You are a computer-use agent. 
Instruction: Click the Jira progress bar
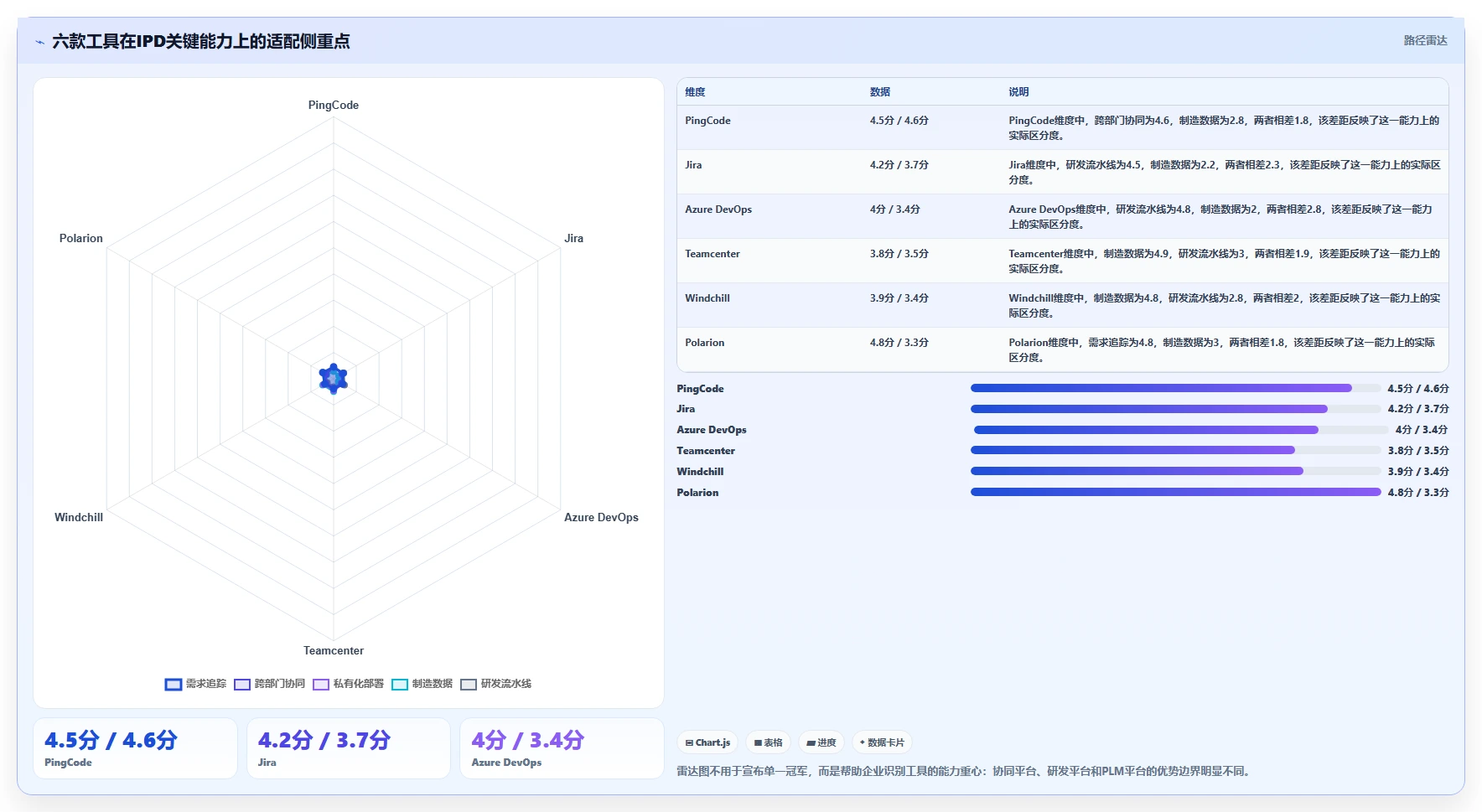point(1175,409)
